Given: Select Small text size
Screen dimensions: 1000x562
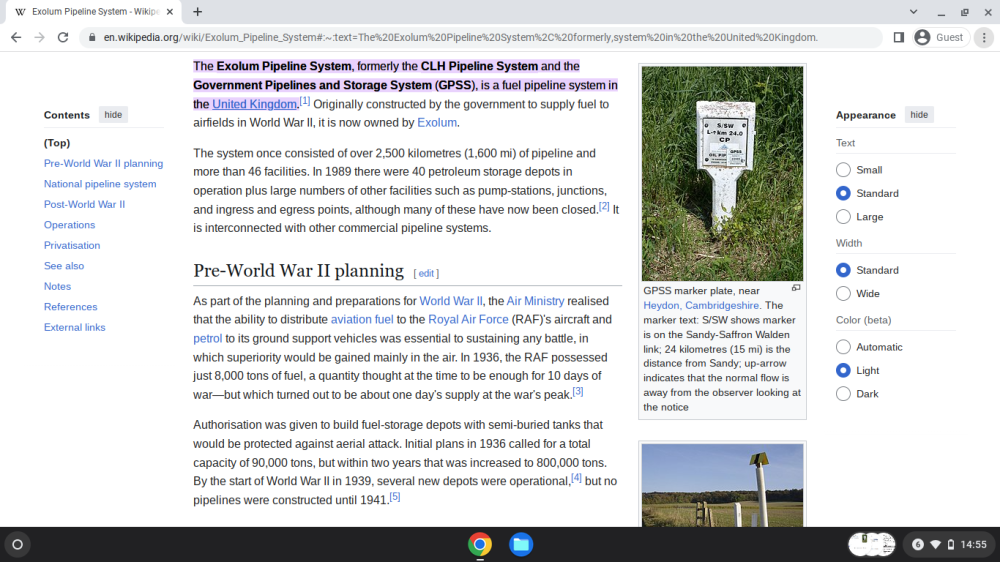Looking at the screenshot, I should [x=843, y=170].
